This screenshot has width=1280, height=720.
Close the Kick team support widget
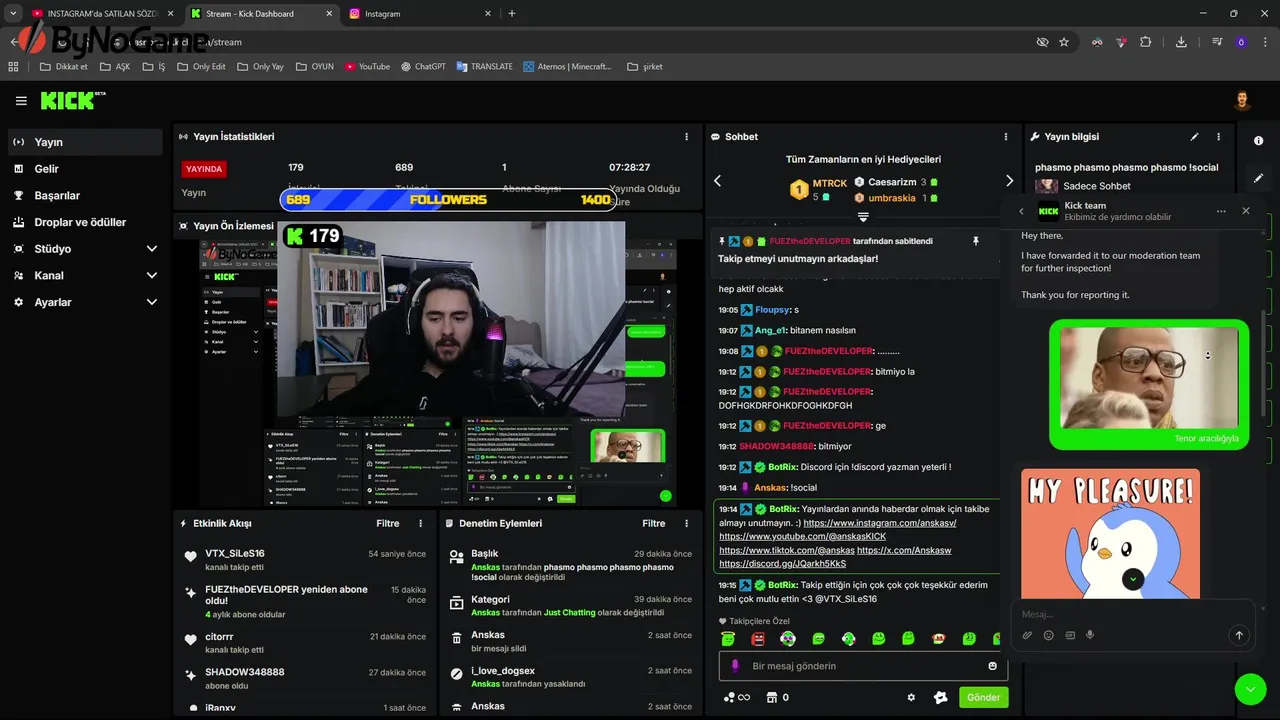click(x=1246, y=211)
